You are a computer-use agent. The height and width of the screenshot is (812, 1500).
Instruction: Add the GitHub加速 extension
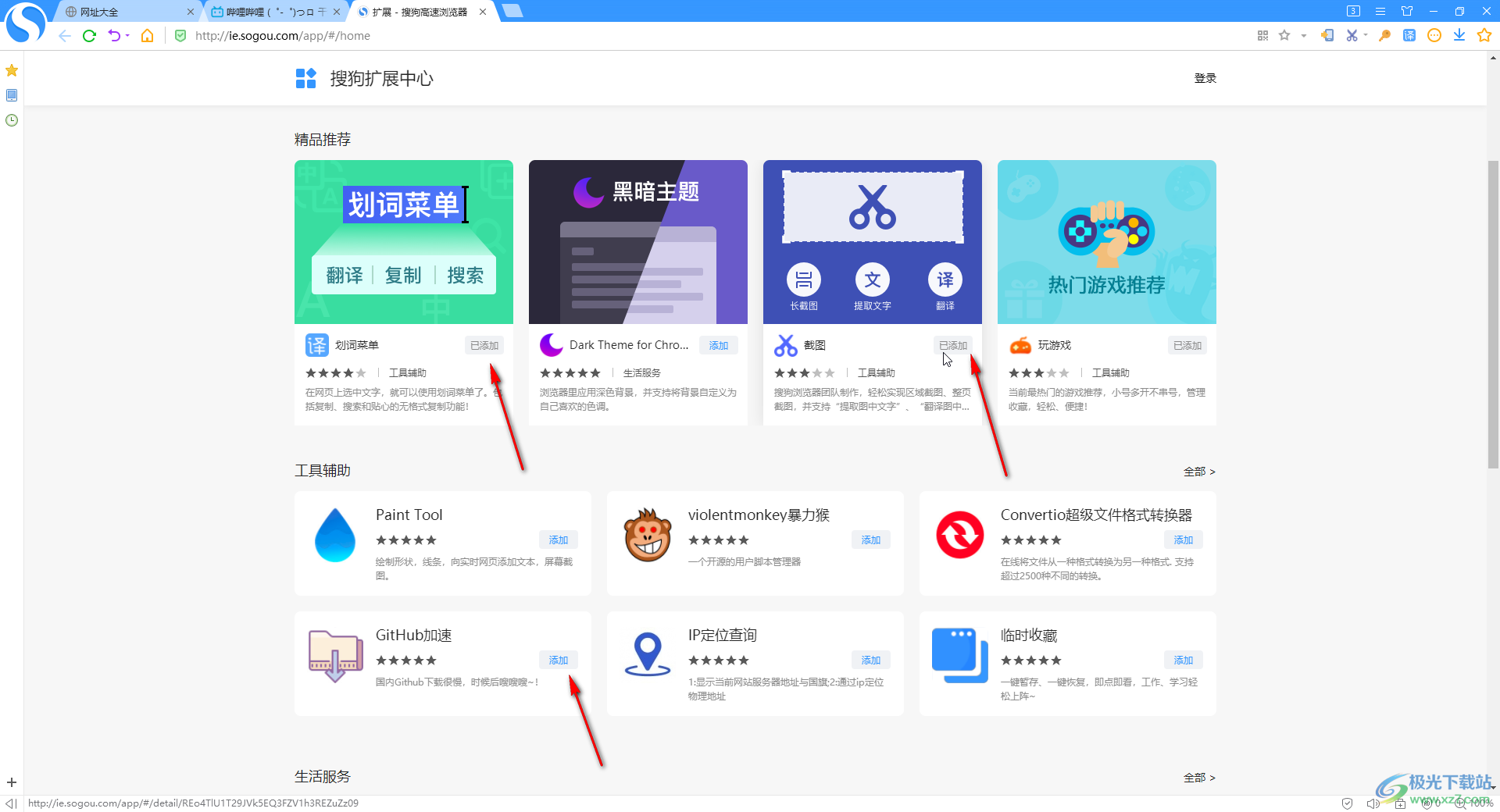(x=559, y=661)
